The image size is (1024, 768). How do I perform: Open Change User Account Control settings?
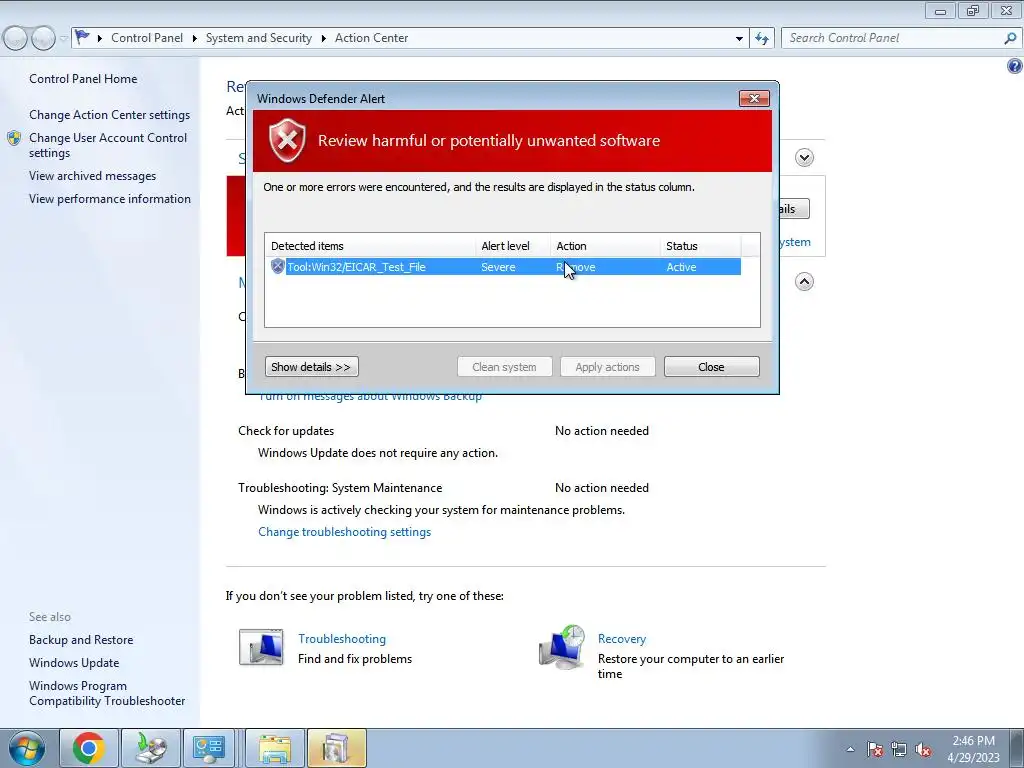pos(108,145)
